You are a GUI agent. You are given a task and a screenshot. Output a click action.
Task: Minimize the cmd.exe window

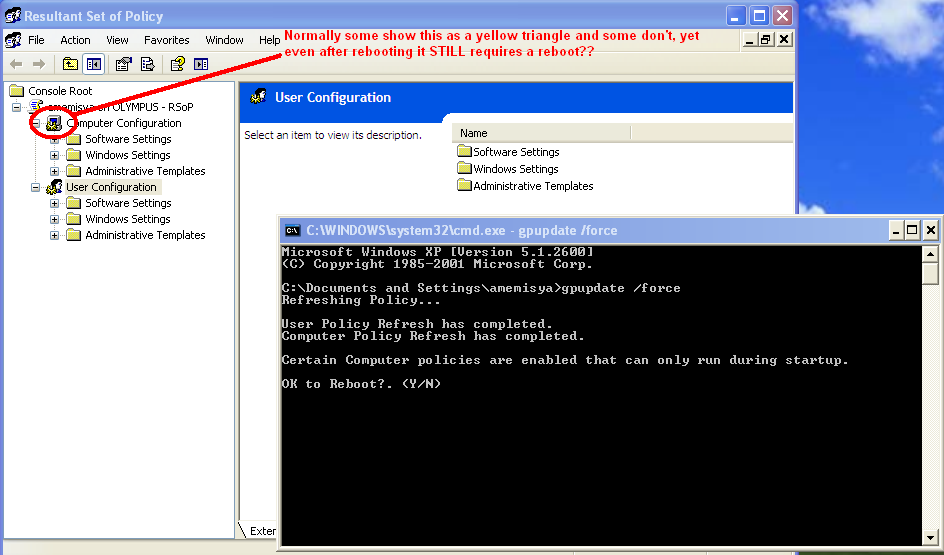896,231
